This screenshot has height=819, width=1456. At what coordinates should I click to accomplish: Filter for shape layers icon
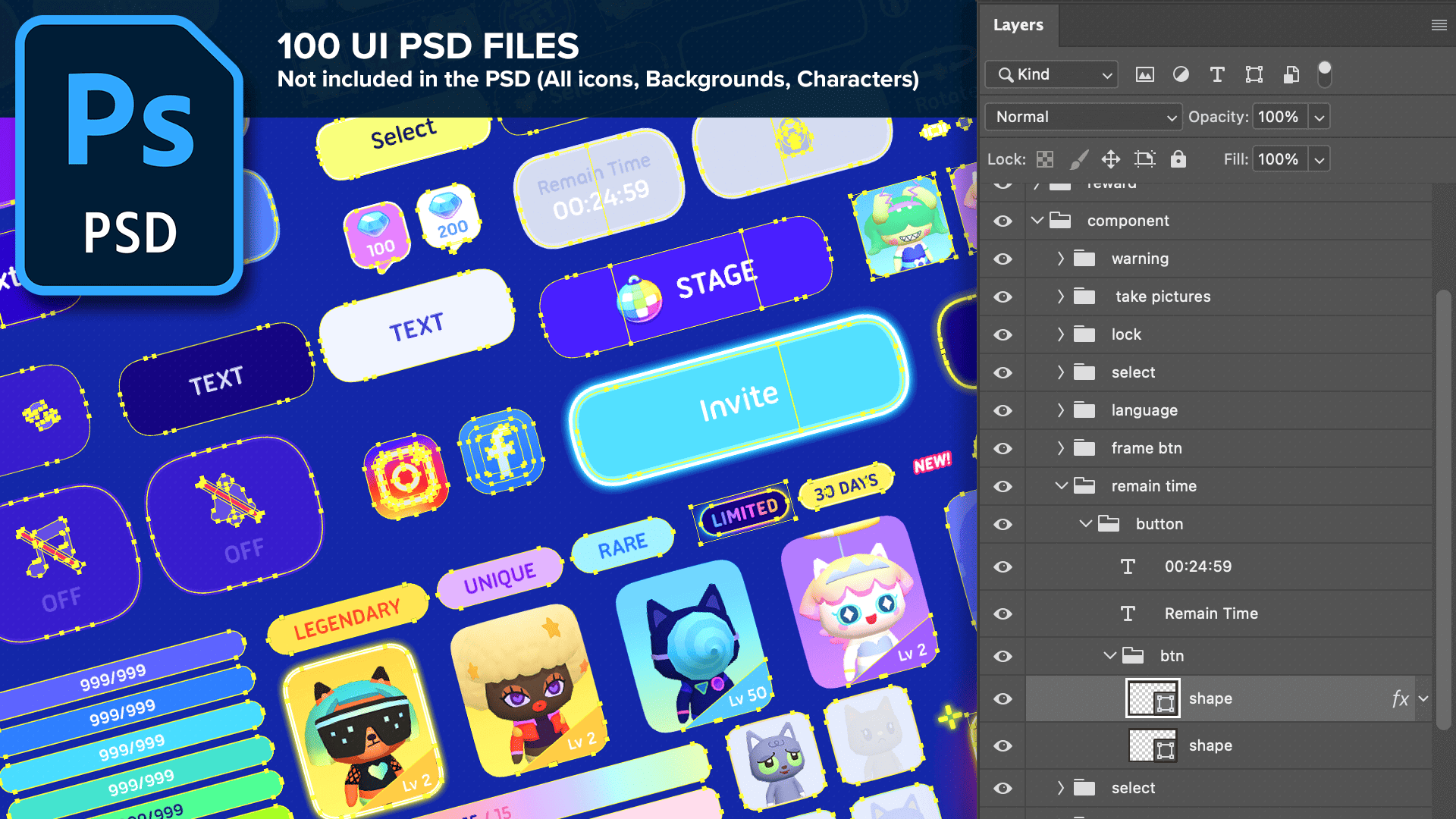point(1254,74)
